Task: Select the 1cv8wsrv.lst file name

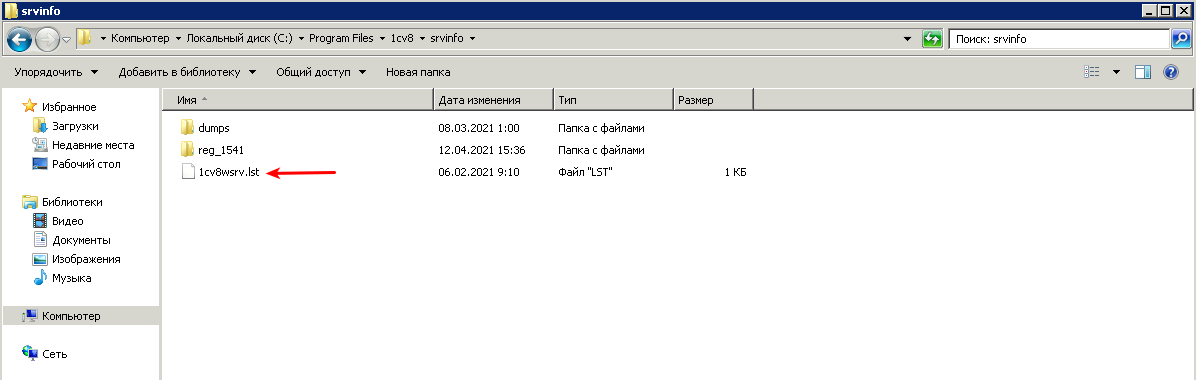Action: [x=229, y=172]
